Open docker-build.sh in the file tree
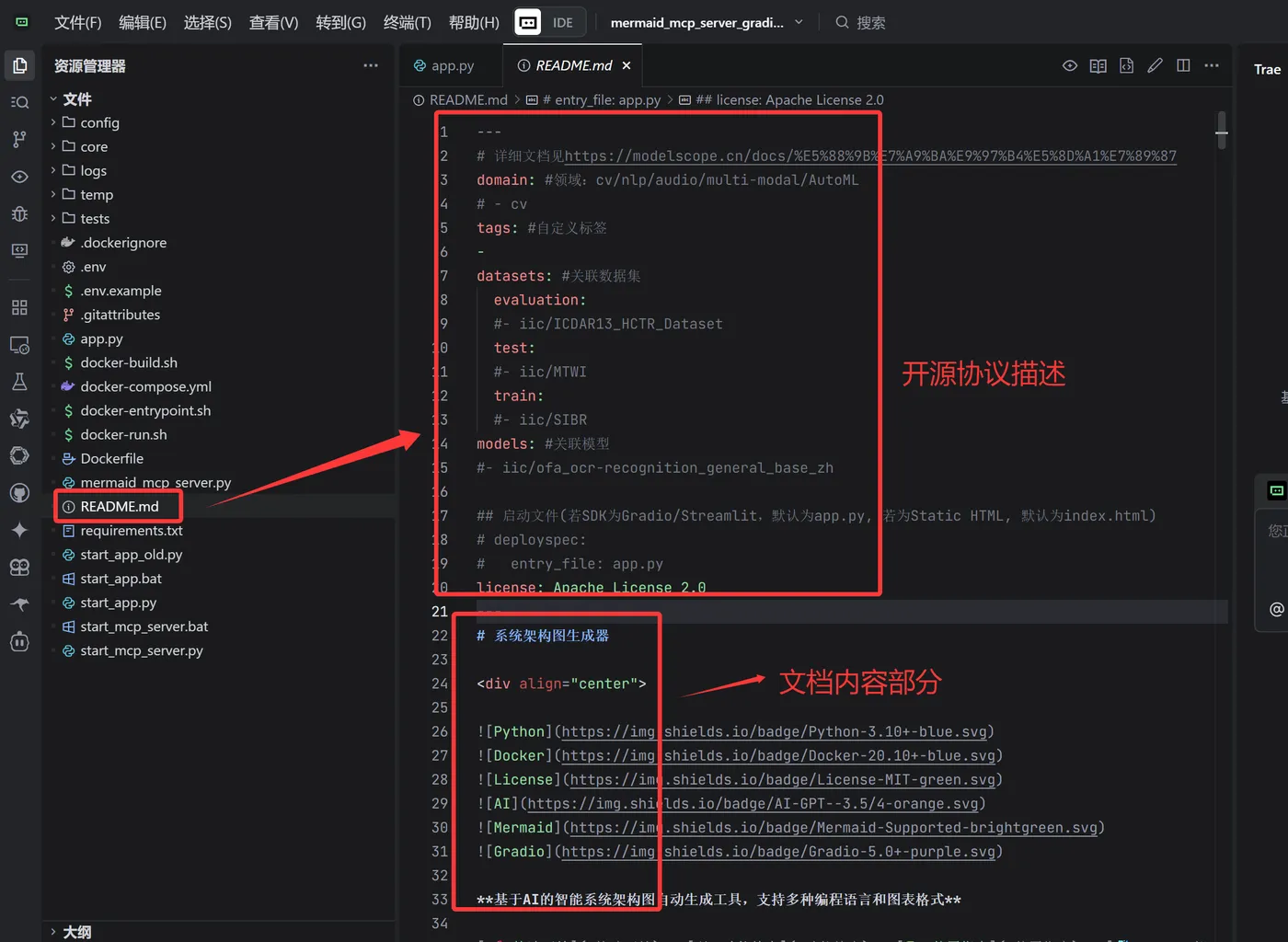Screen dimensions: 1288x942 click(x=129, y=362)
